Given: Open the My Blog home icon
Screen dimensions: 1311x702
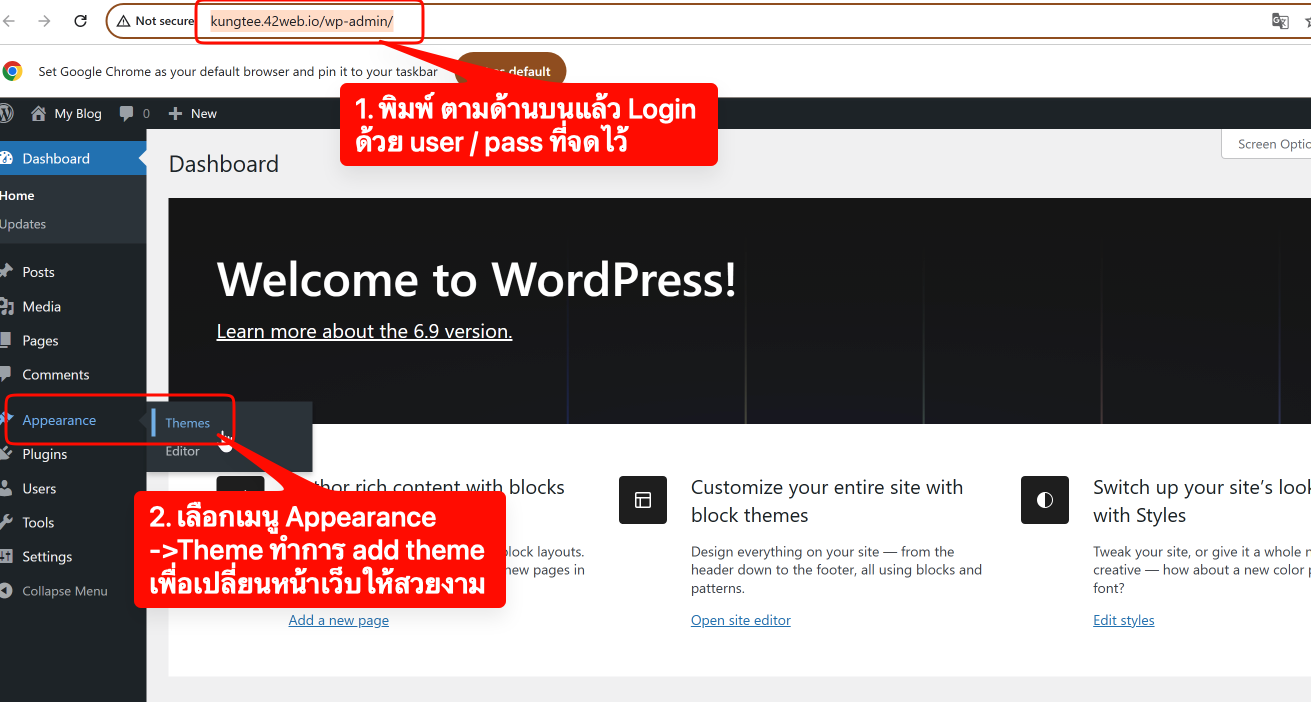Looking at the screenshot, I should coord(39,113).
